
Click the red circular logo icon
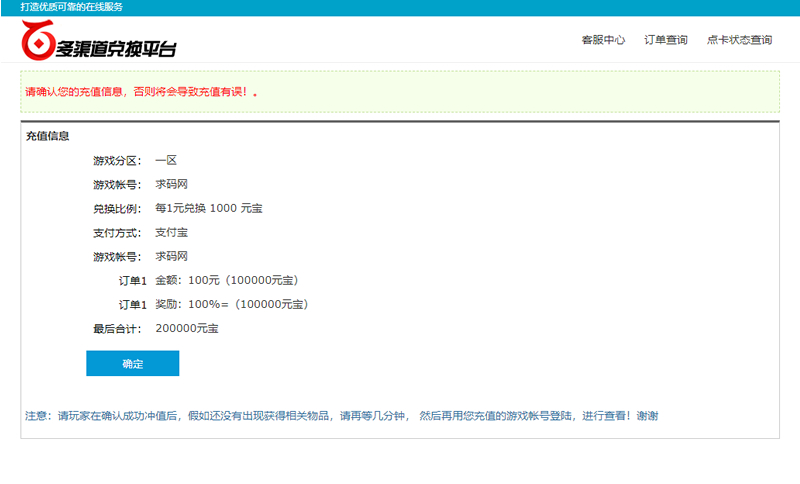coord(39,40)
